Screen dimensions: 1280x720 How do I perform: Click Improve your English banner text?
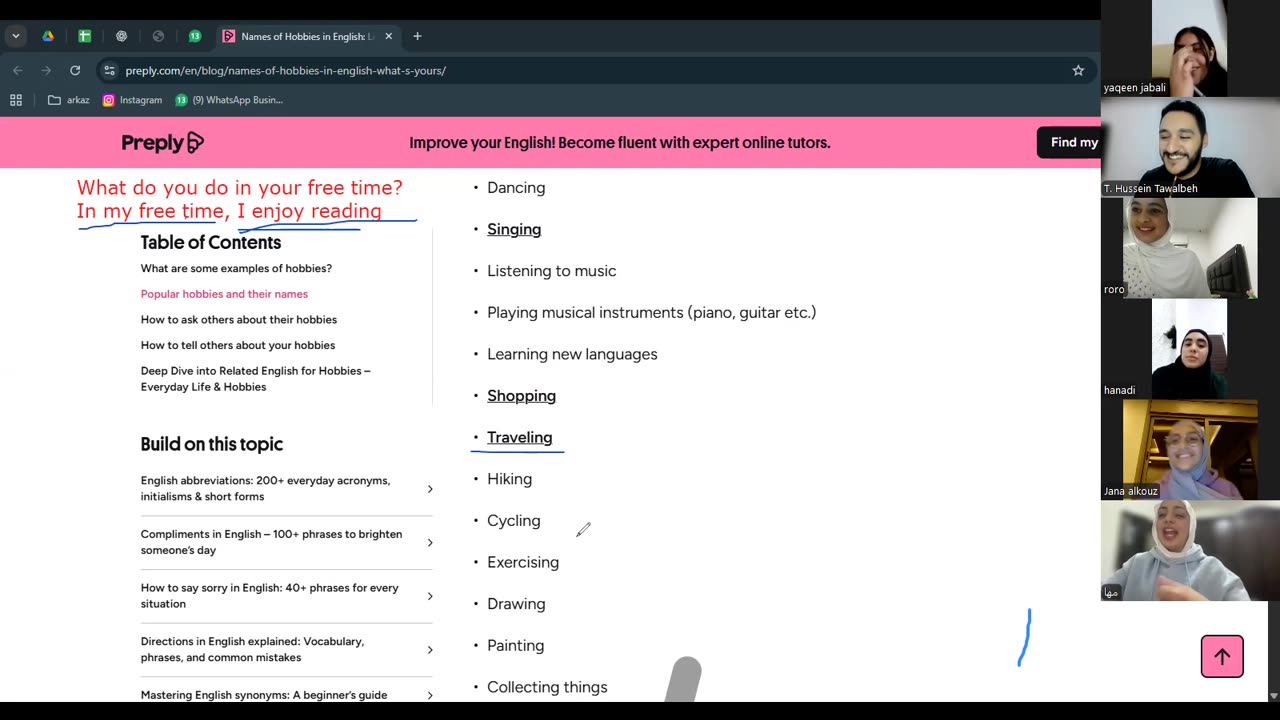[x=620, y=143]
